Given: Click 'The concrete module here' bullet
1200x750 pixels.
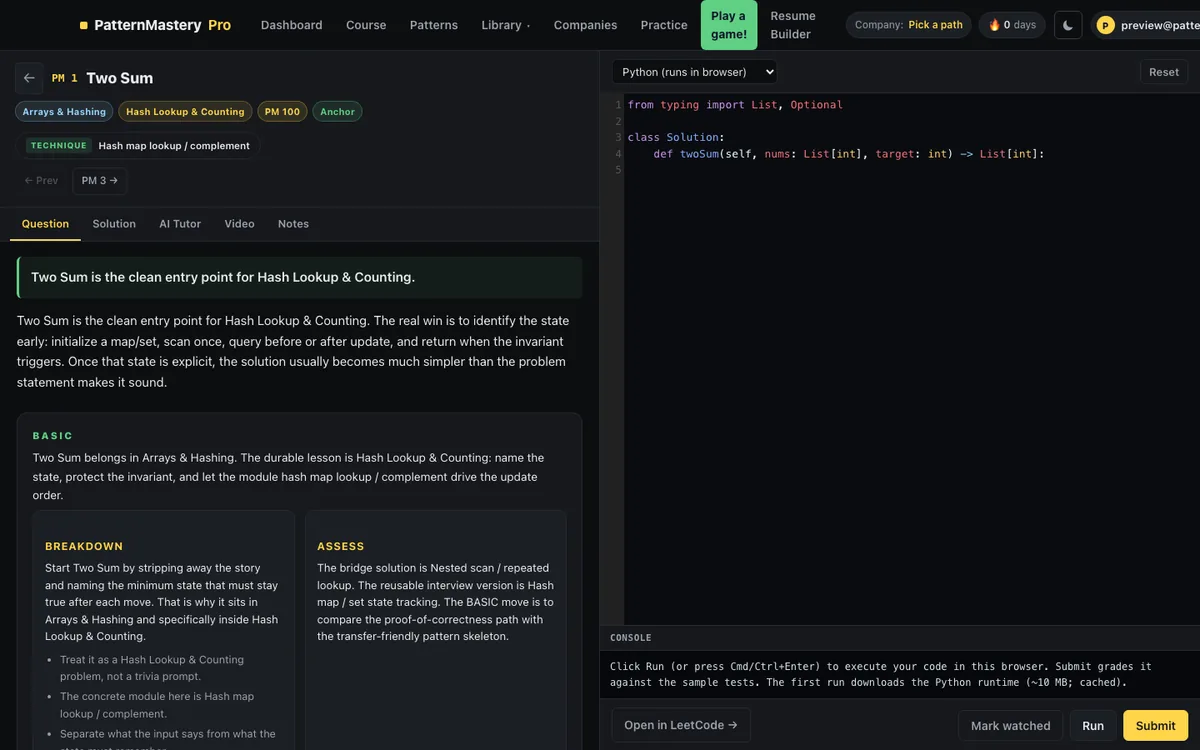Looking at the screenshot, I should pyautogui.click(x=157, y=705).
